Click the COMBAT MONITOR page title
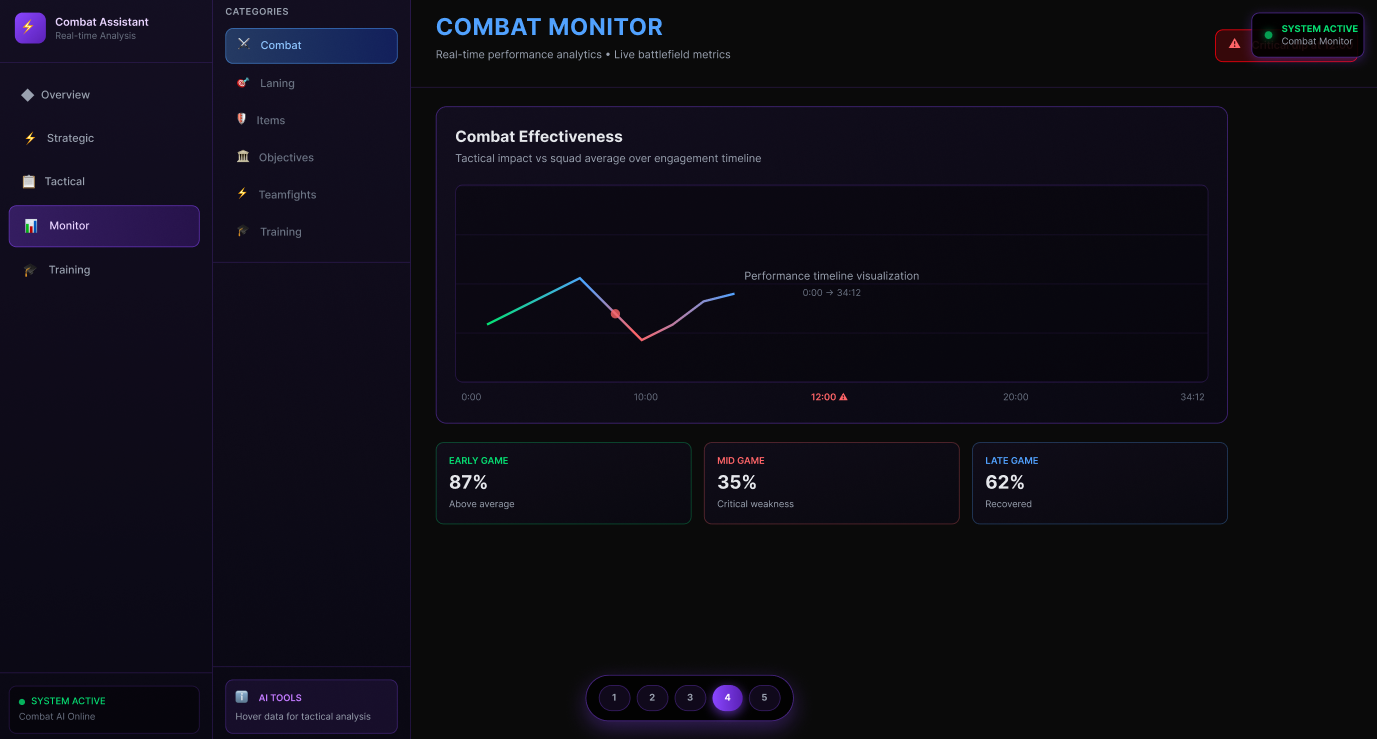The width and height of the screenshot is (1377, 739). (549, 27)
